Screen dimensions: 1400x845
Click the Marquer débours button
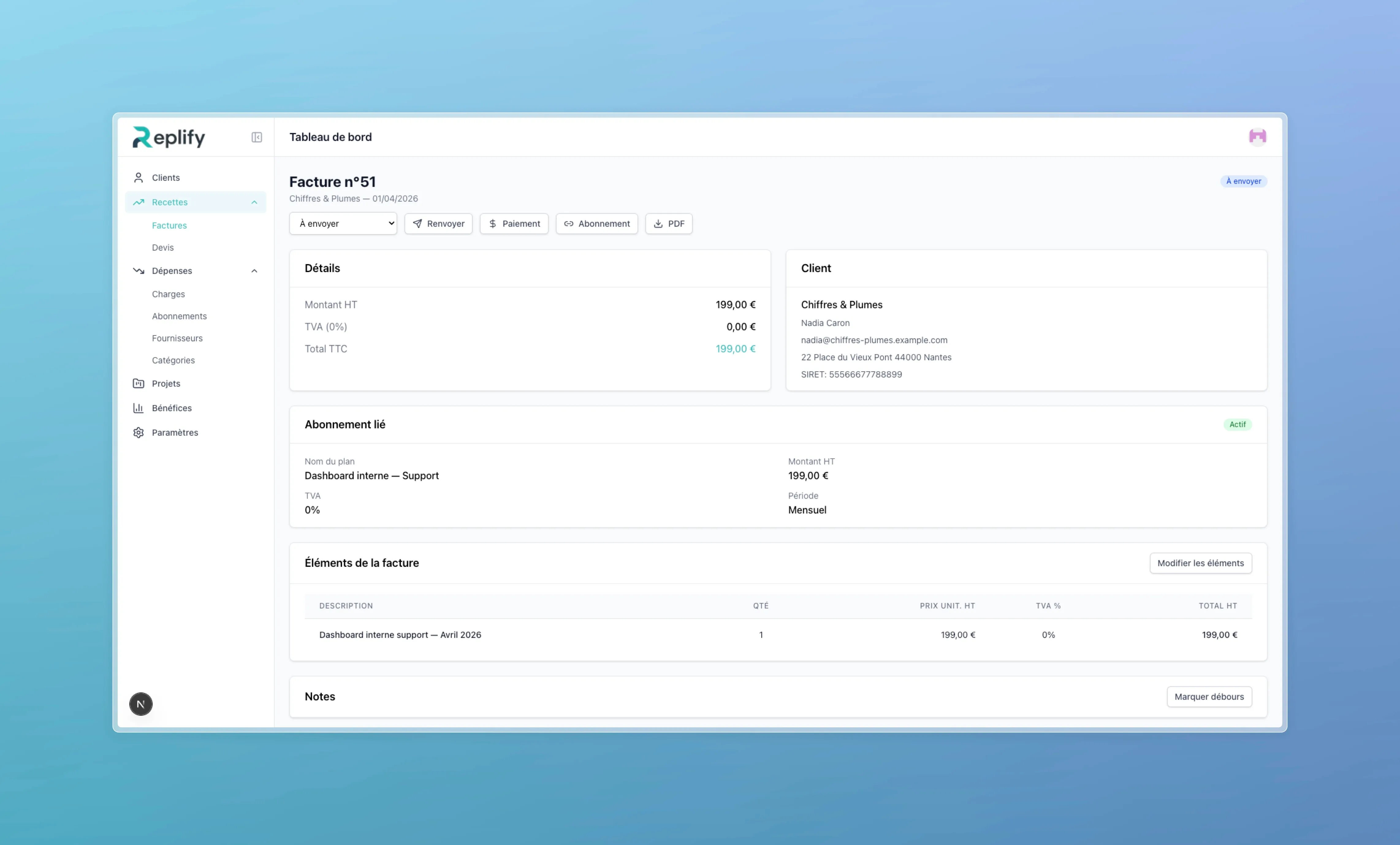point(1209,697)
